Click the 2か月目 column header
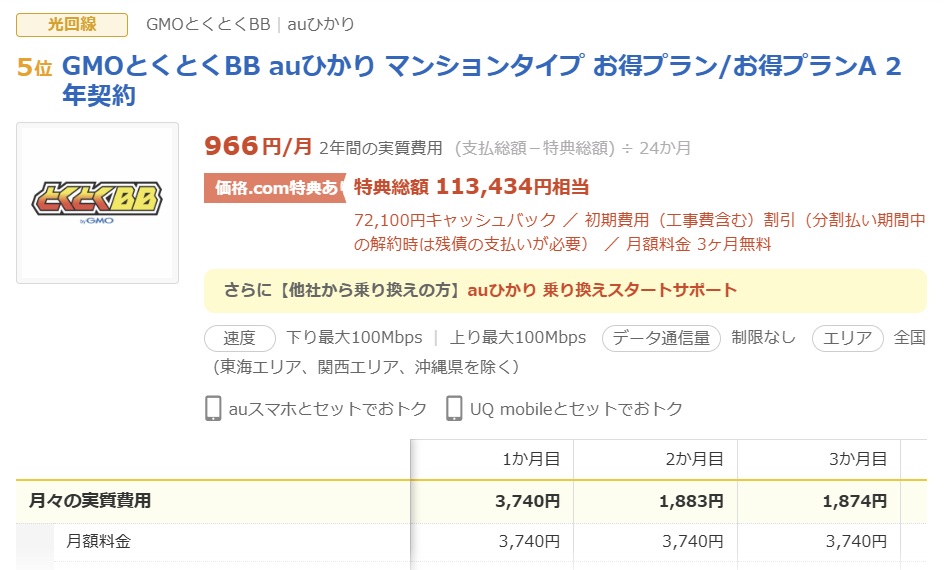 pyautogui.click(x=694, y=459)
